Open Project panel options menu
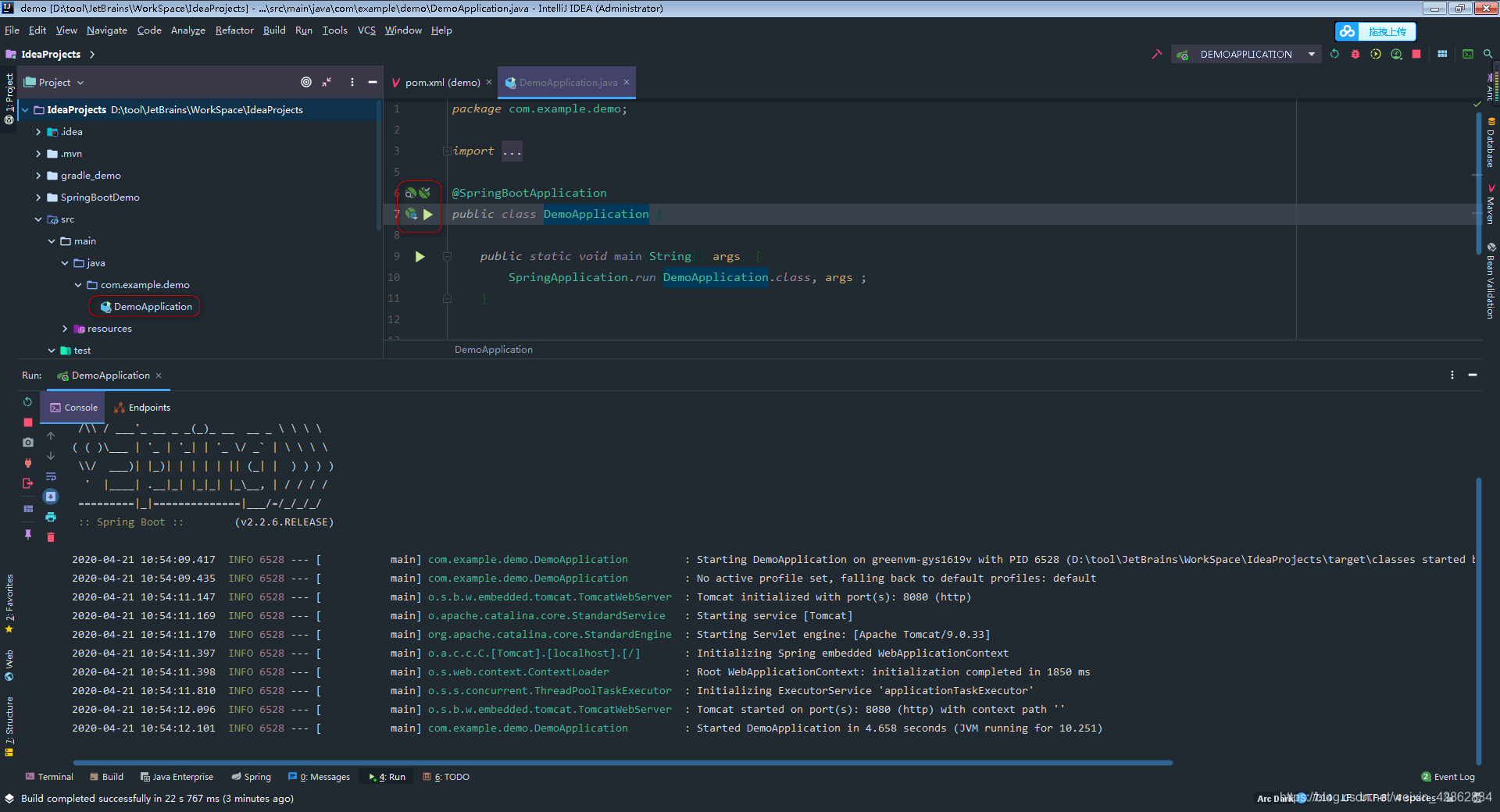 pyautogui.click(x=352, y=82)
